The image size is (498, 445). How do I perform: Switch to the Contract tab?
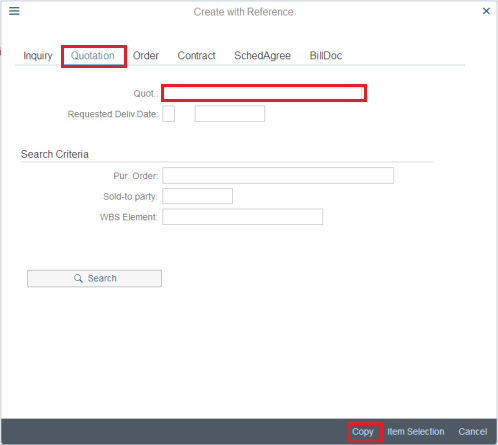(196, 55)
